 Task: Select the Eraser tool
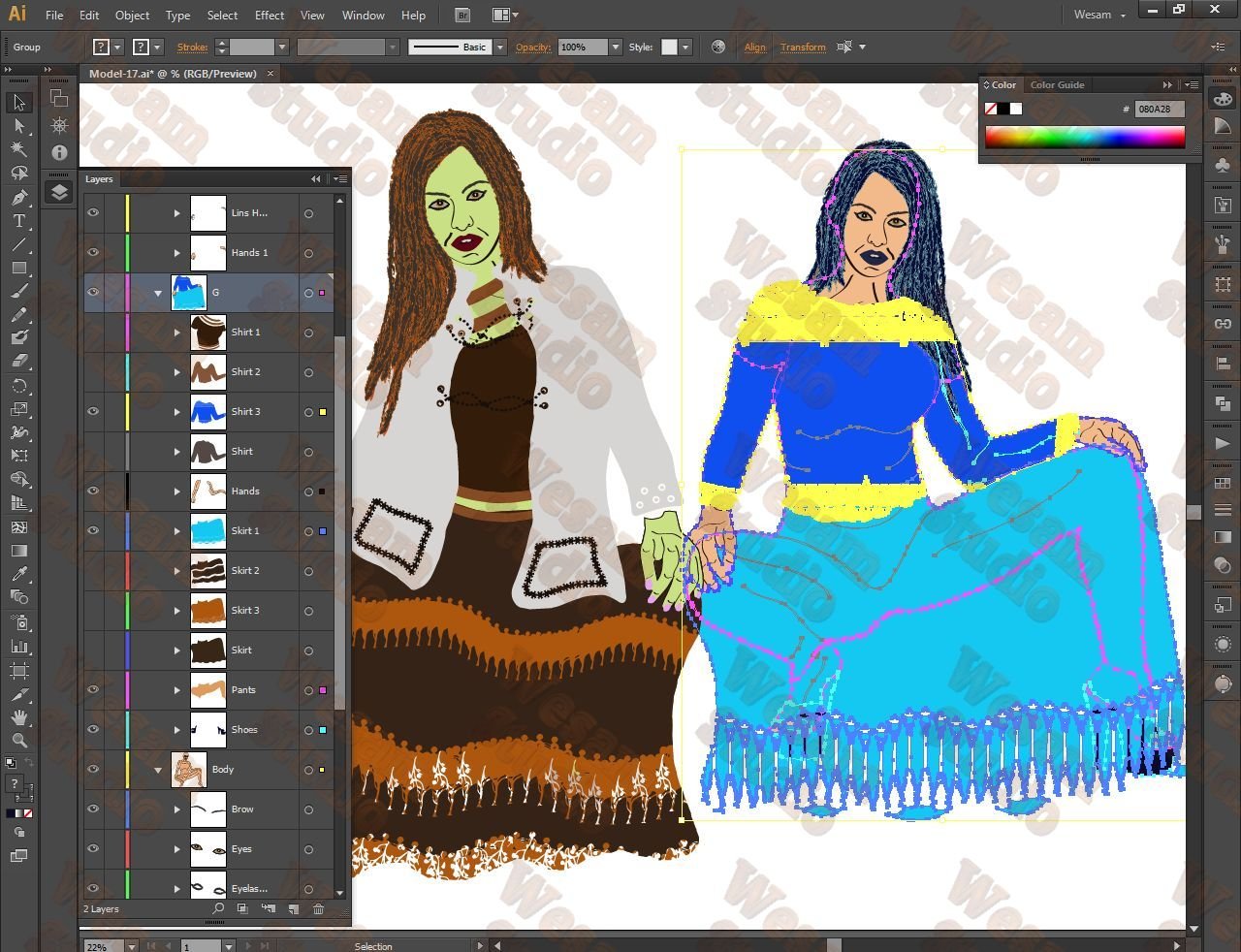coord(19,362)
